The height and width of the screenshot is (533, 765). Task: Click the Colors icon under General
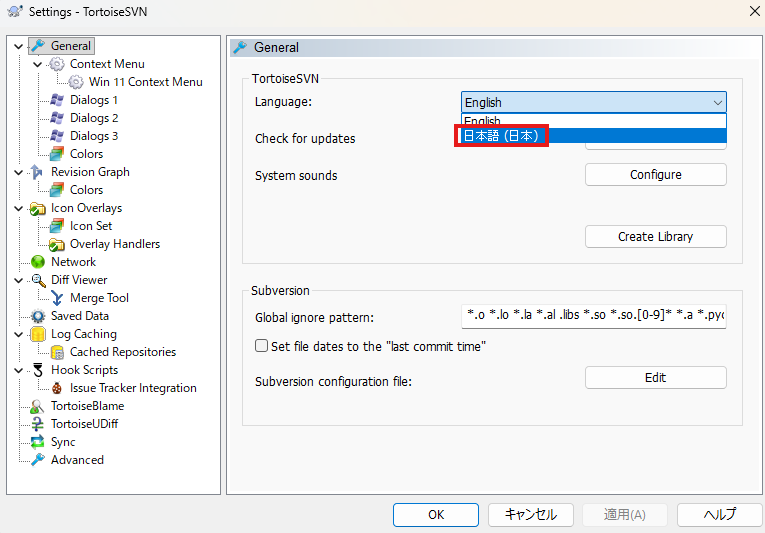point(57,154)
